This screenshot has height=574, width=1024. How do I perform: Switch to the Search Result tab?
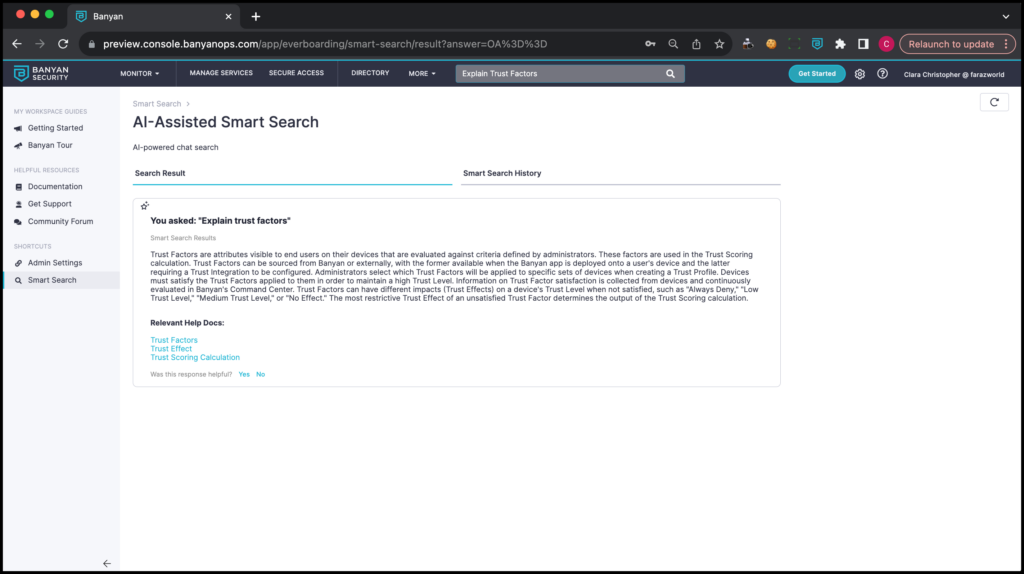292,174
